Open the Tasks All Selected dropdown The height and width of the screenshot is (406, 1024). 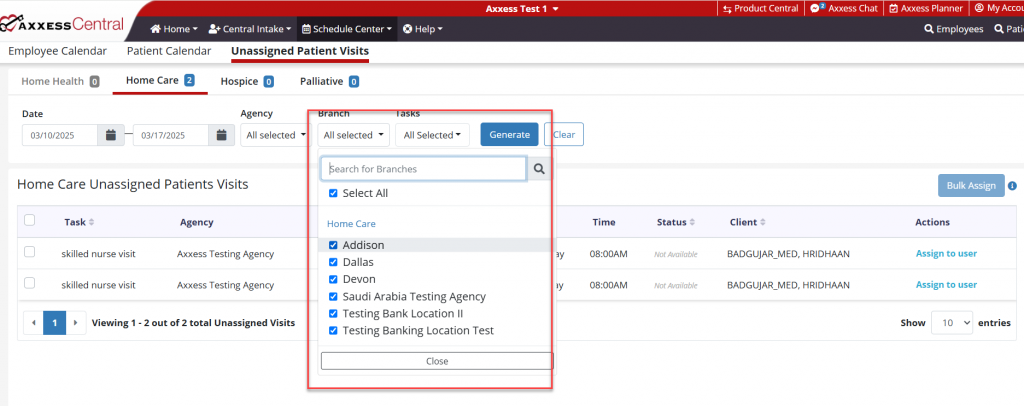432,135
